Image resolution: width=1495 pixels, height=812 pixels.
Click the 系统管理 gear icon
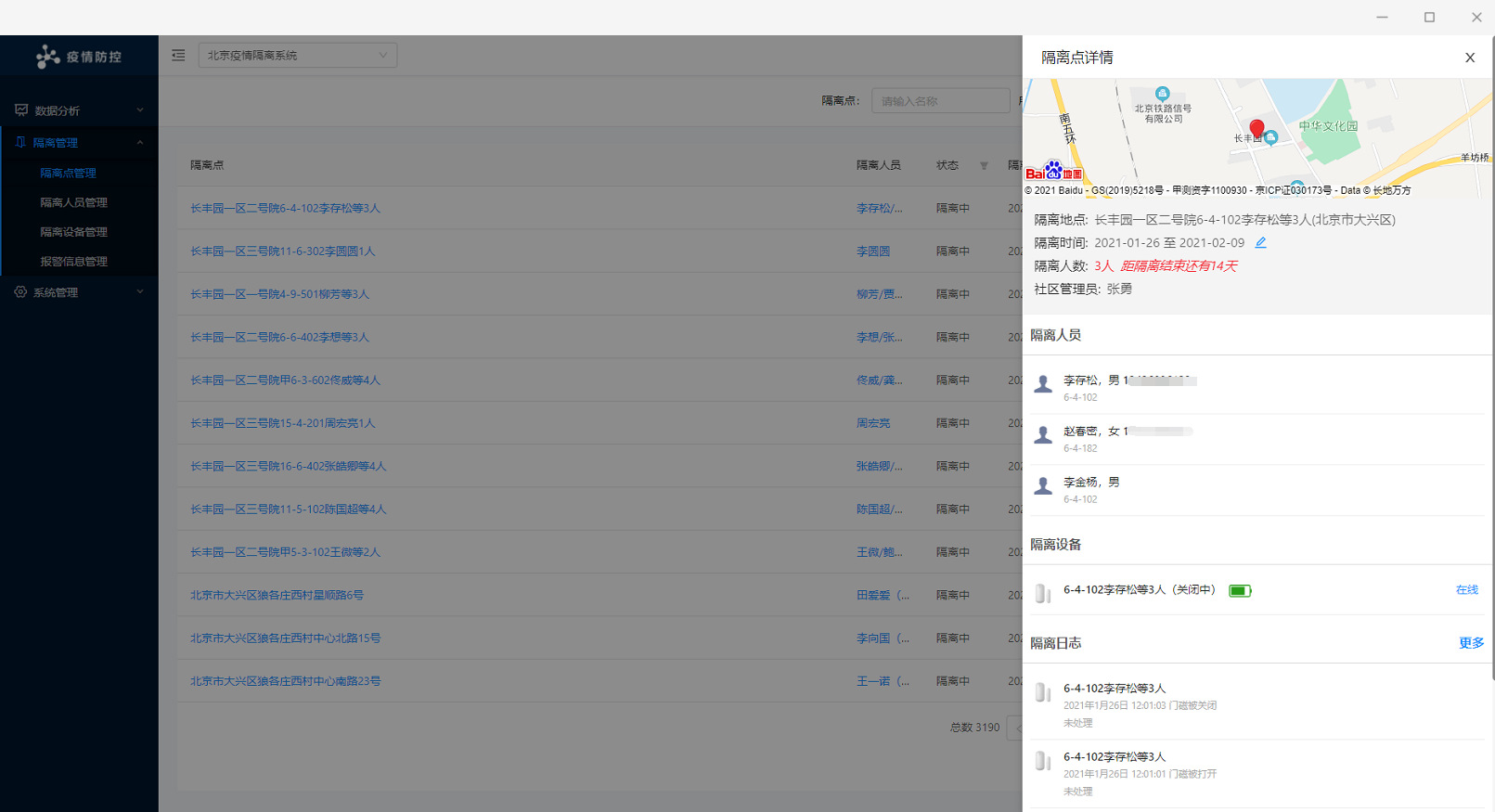click(x=20, y=292)
